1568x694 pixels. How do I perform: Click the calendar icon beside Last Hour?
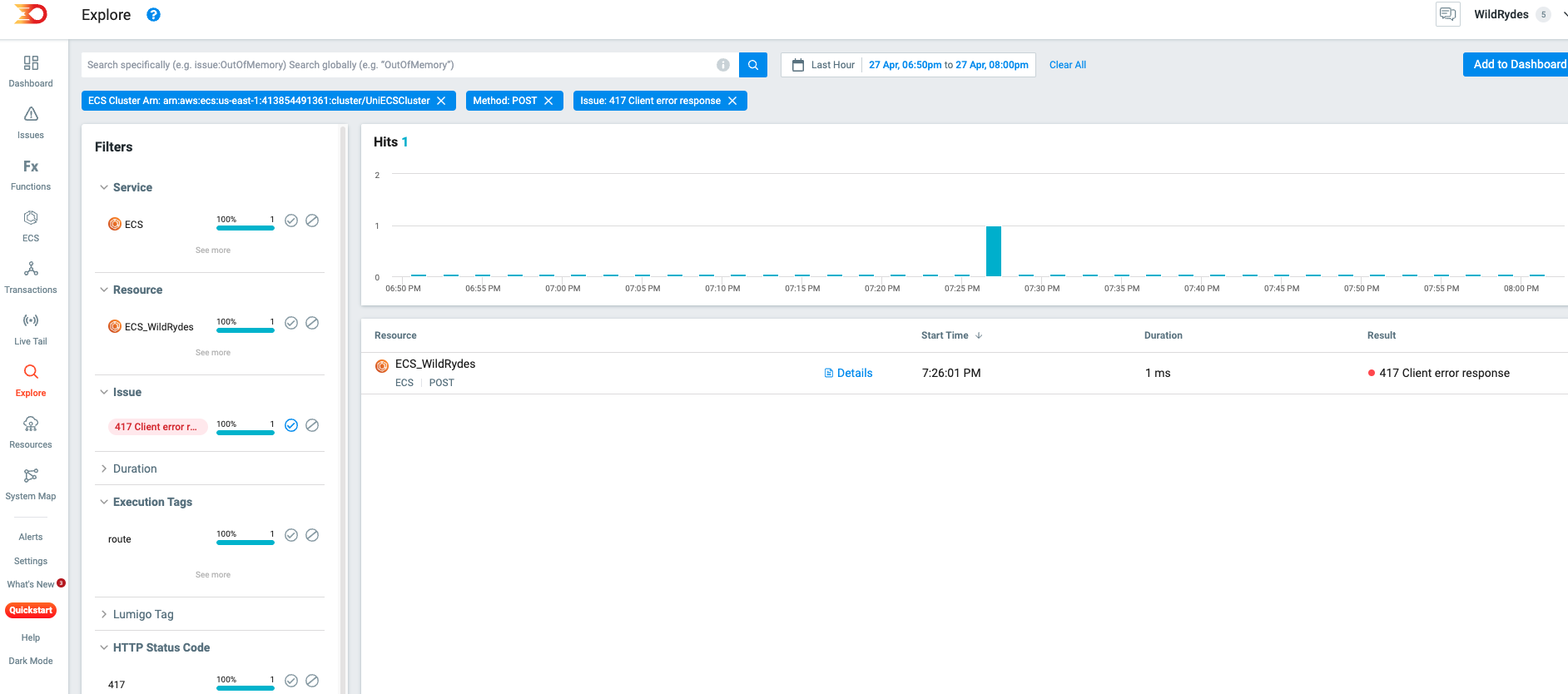point(798,65)
